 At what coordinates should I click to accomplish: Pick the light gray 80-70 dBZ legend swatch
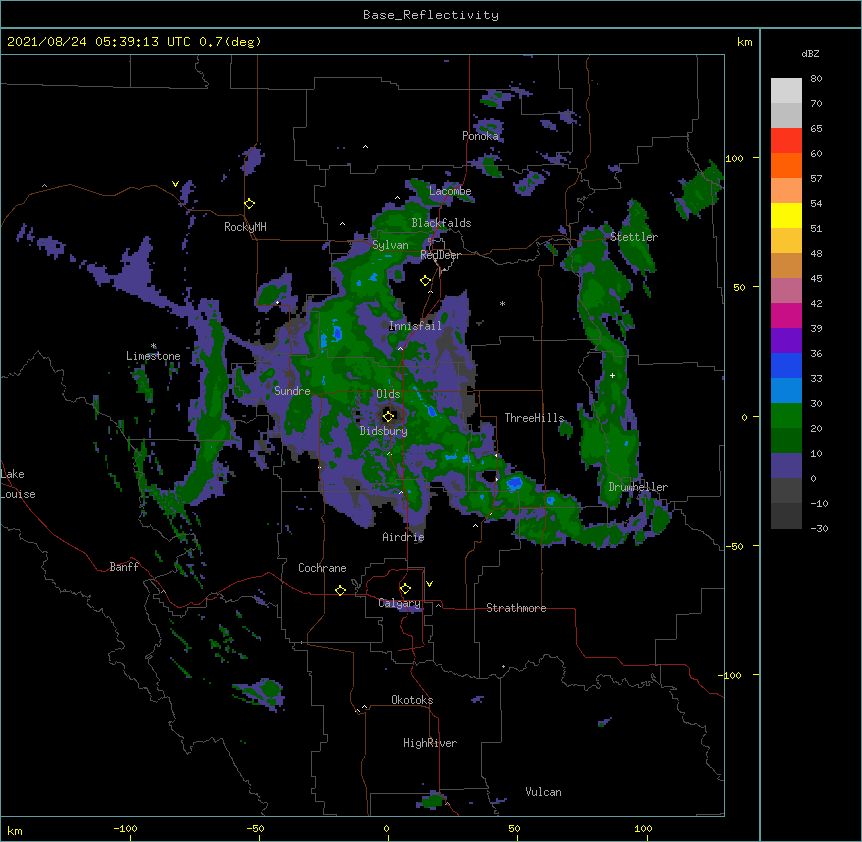point(786,91)
